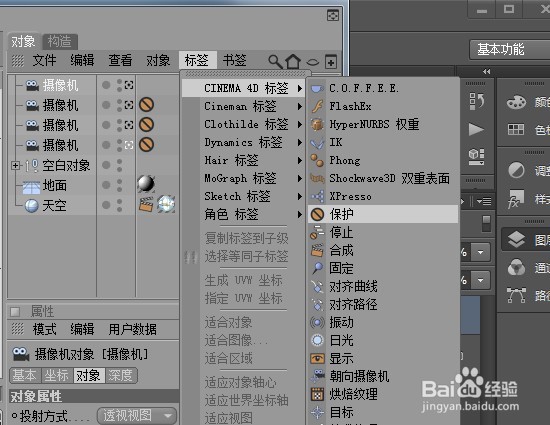Click the eye icon beside home icon

[313, 62]
